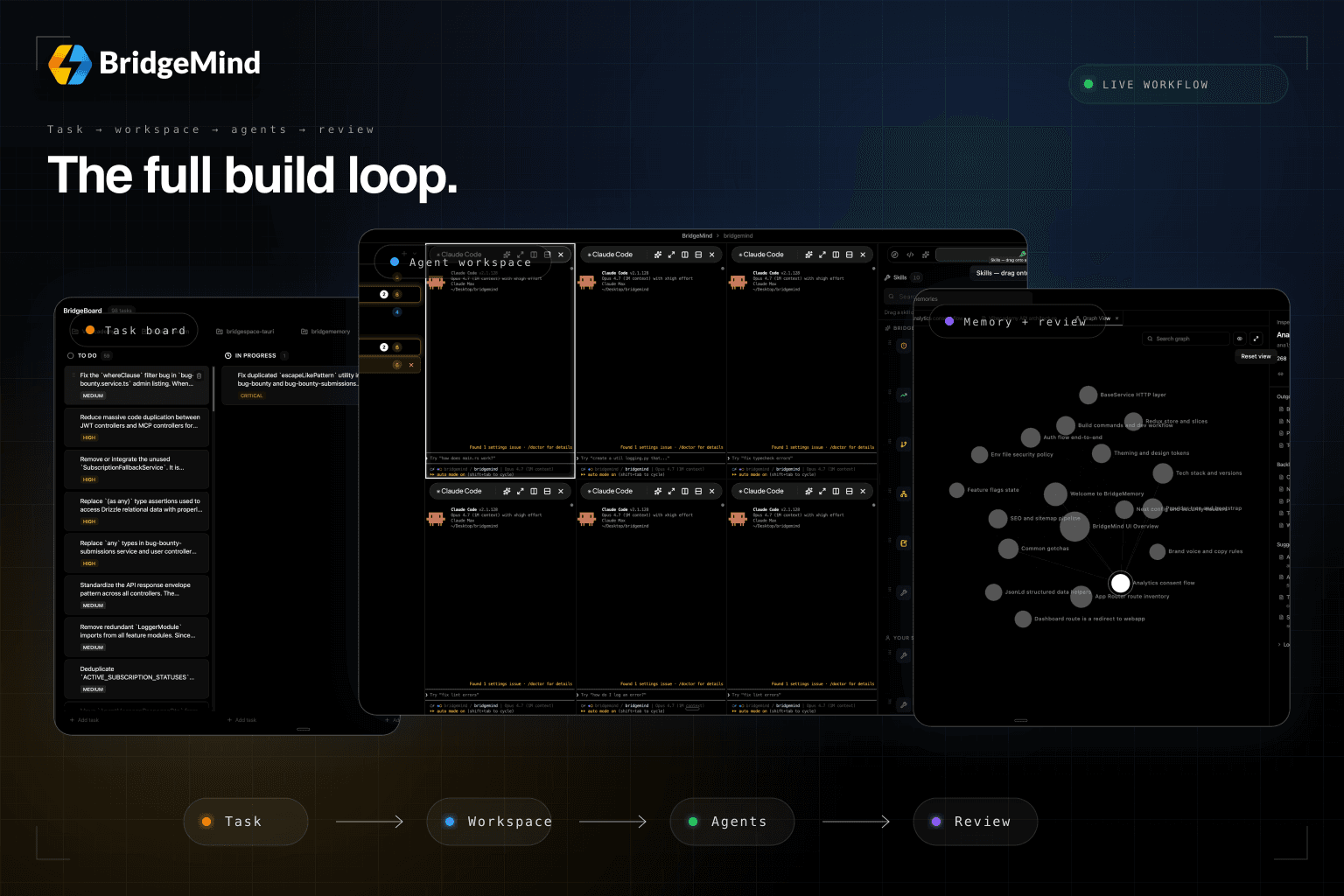Screen dimensions: 1344x896
Task: Click the Review step pill
Action: (x=976, y=822)
